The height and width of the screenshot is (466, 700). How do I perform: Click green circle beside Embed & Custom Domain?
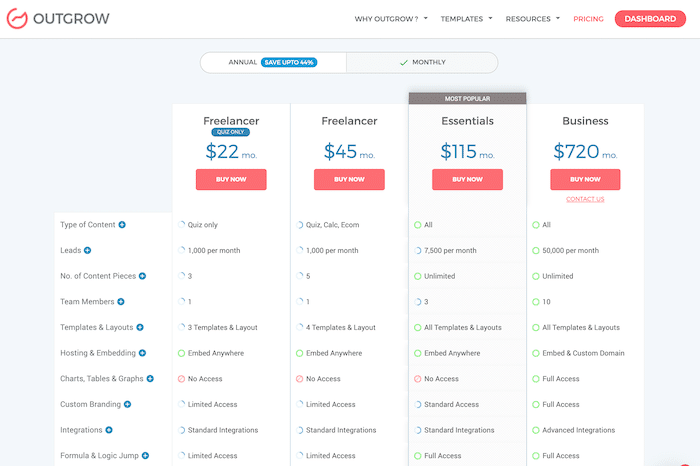pos(536,353)
